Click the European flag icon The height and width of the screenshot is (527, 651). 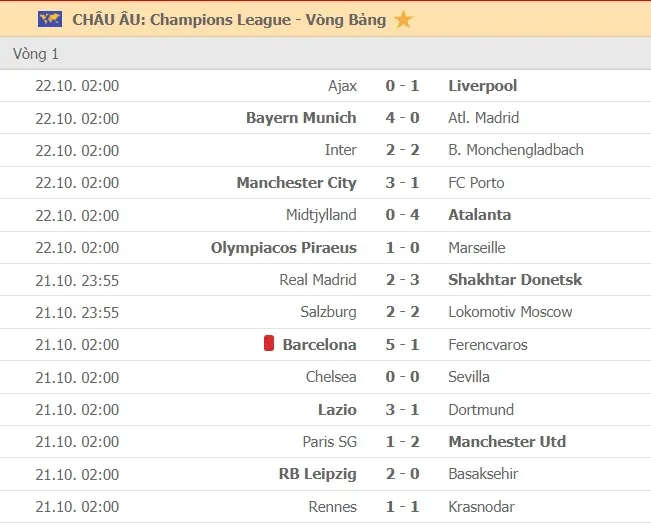click(49, 20)
